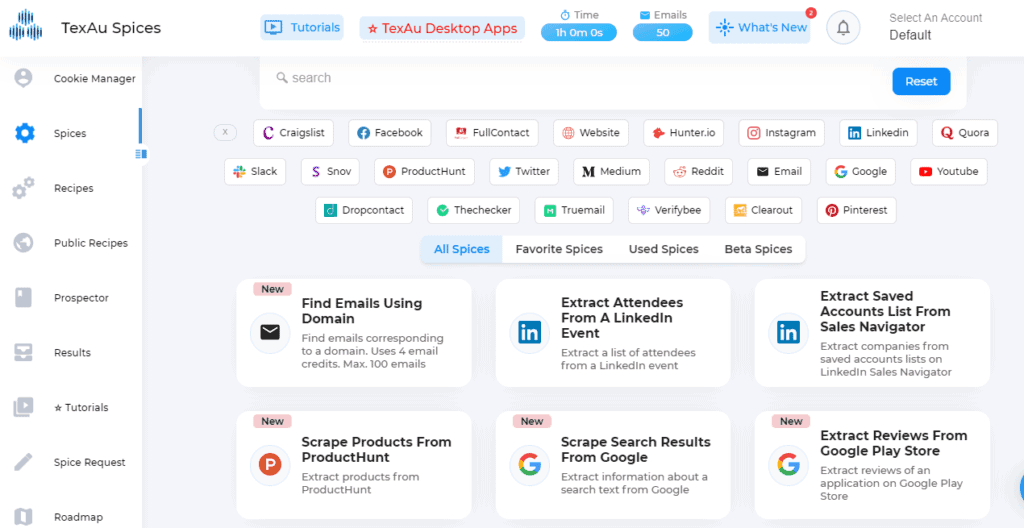
Task: Open the Select An Account dropdown
Action: pyautogui.click(x=935, y=27)
